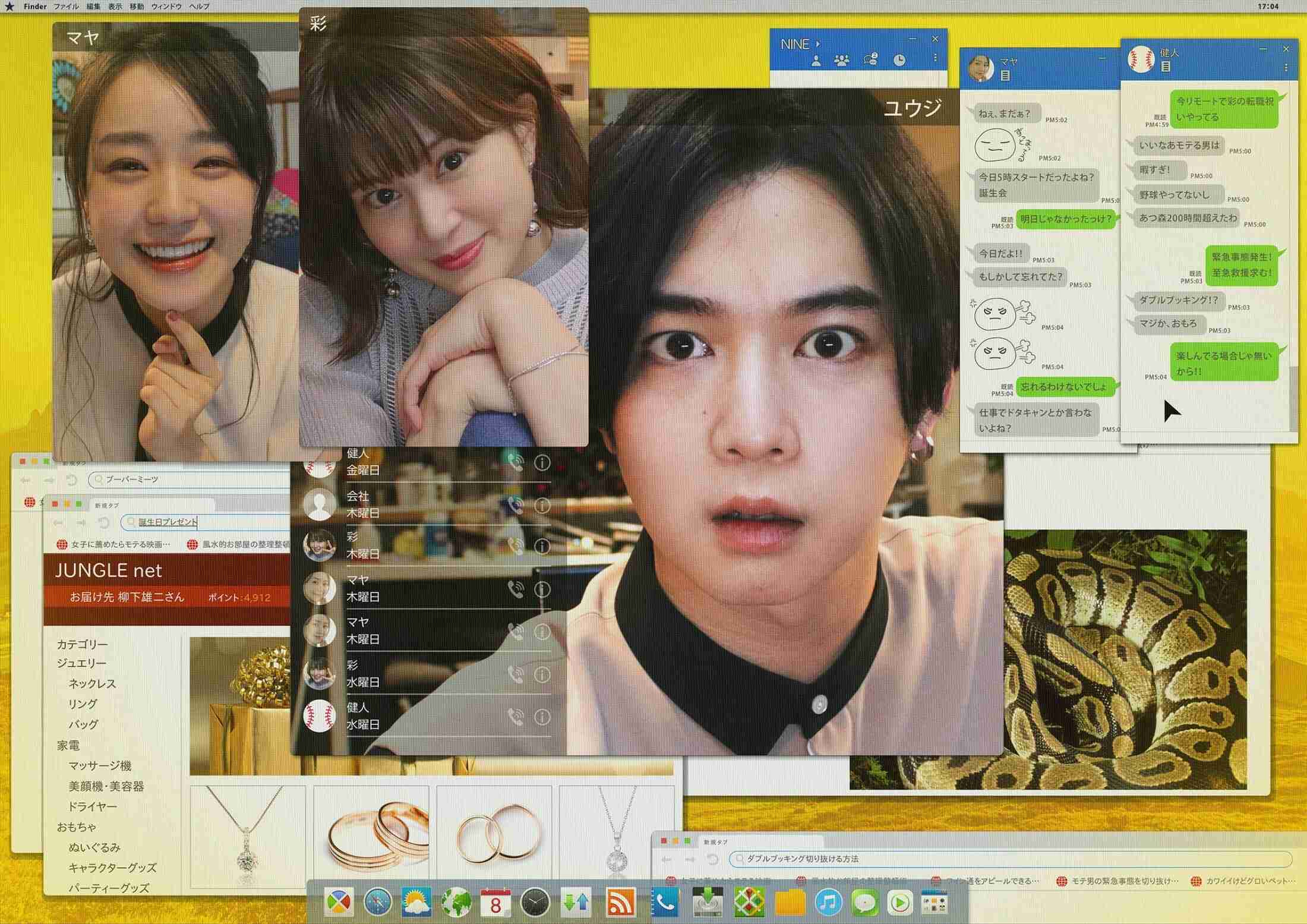Image resolution: width=1307 pixels, height=924 pixels.
Task: Call 健人 from the 金曜日 call log row
Action: tap(516, 462)
